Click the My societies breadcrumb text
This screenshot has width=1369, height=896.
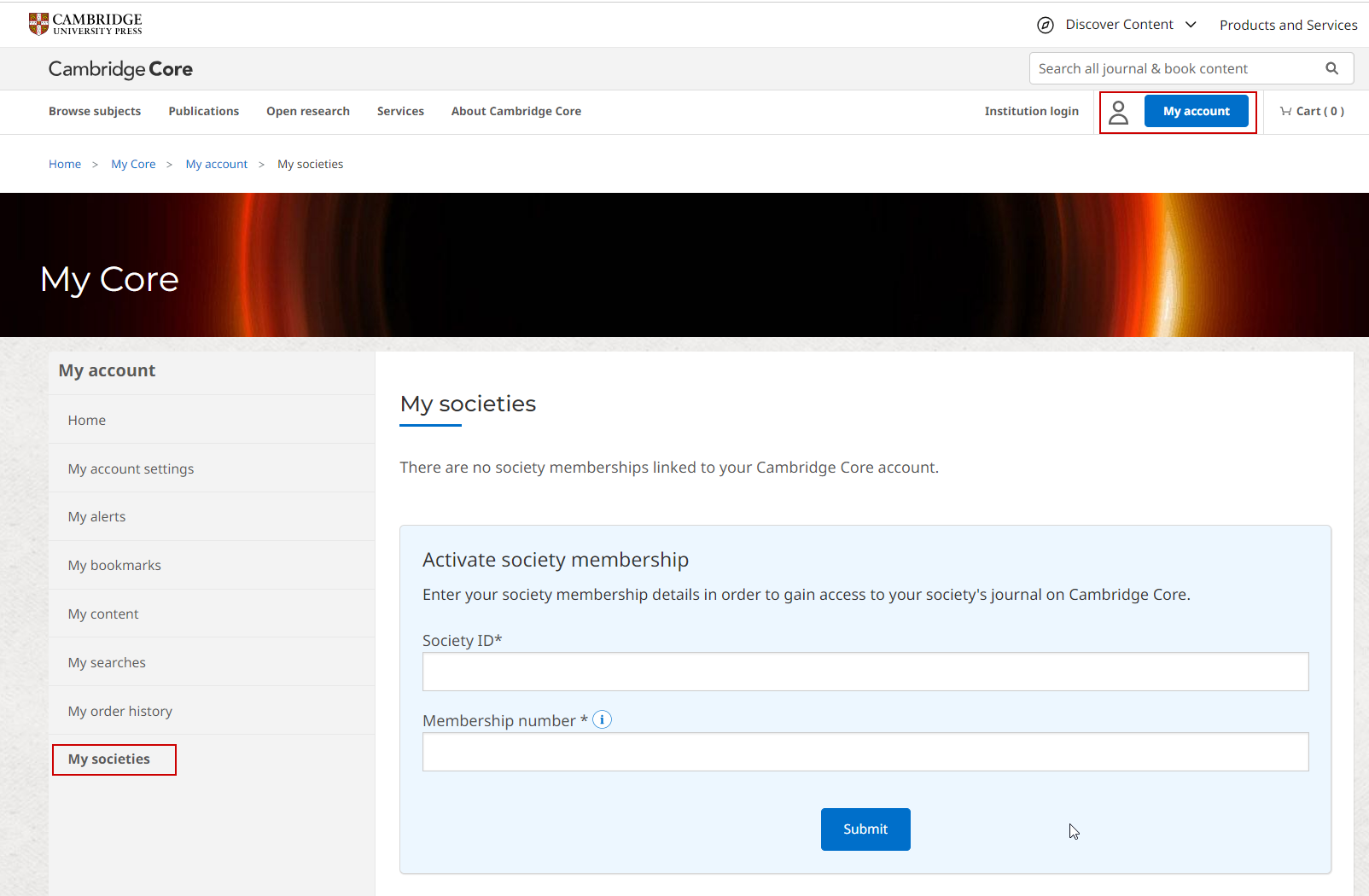pos(310,164)
